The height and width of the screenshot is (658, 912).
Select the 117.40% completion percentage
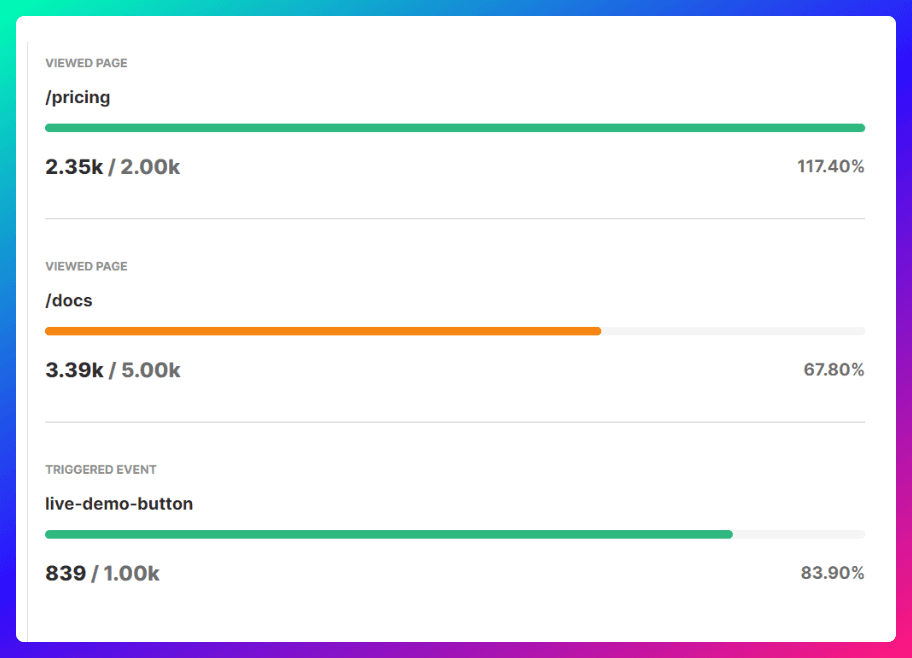click(x=830, y=166)
